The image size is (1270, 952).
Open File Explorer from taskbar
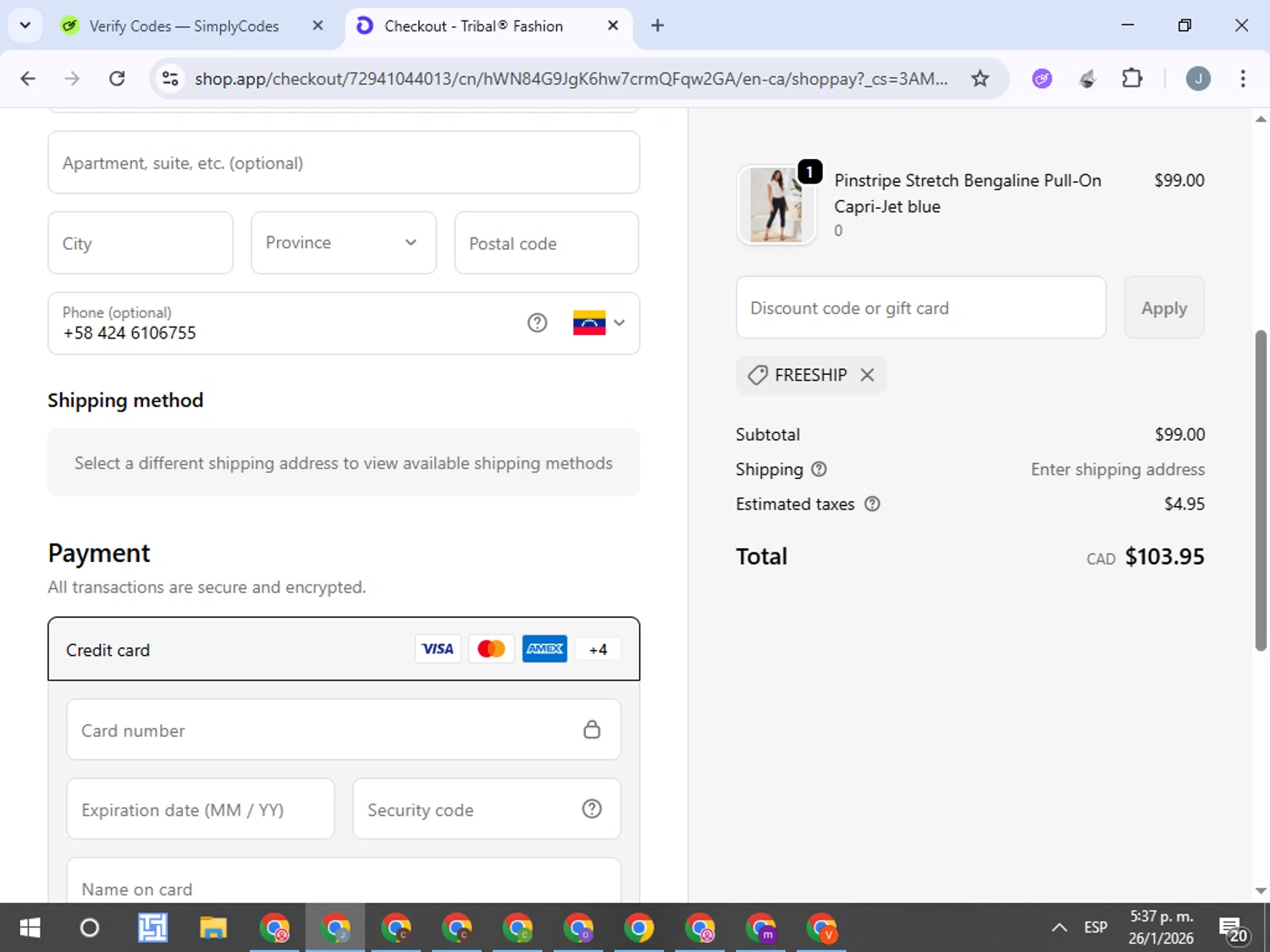point(213,928)
